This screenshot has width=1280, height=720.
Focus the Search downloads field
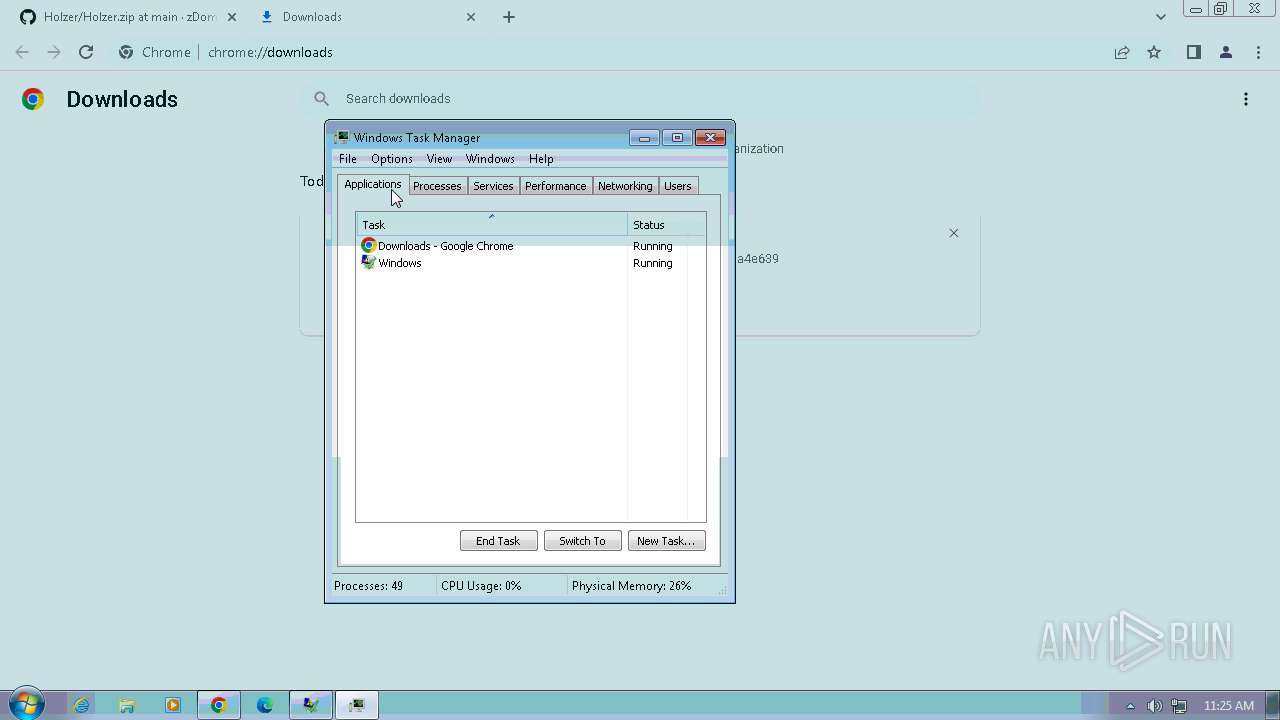(x=640, y=98)
